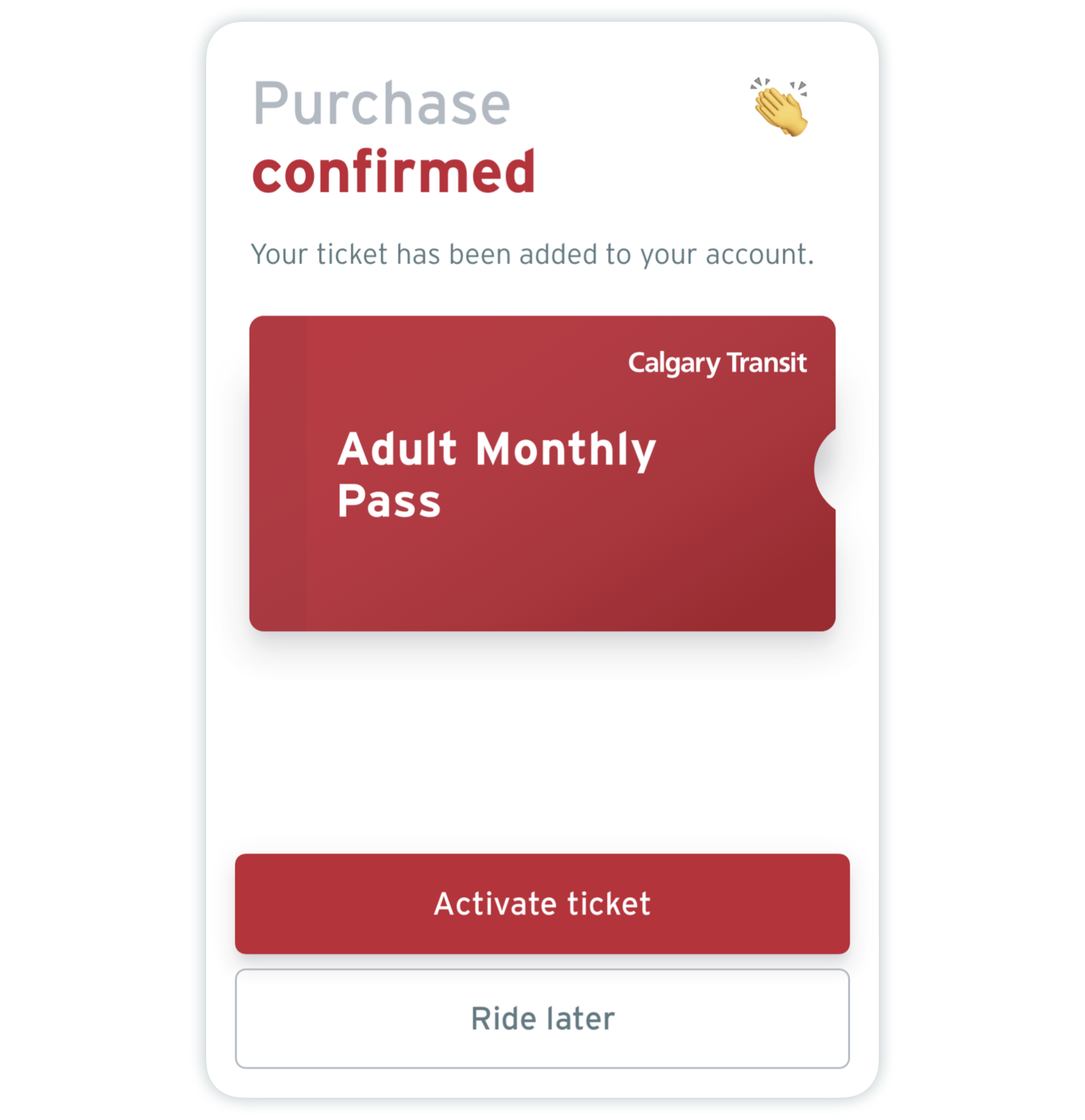The width and height of the screenshot is (1085, 1120).
Task: Tap the Purchase text in gray
Action: click(381, 103)
